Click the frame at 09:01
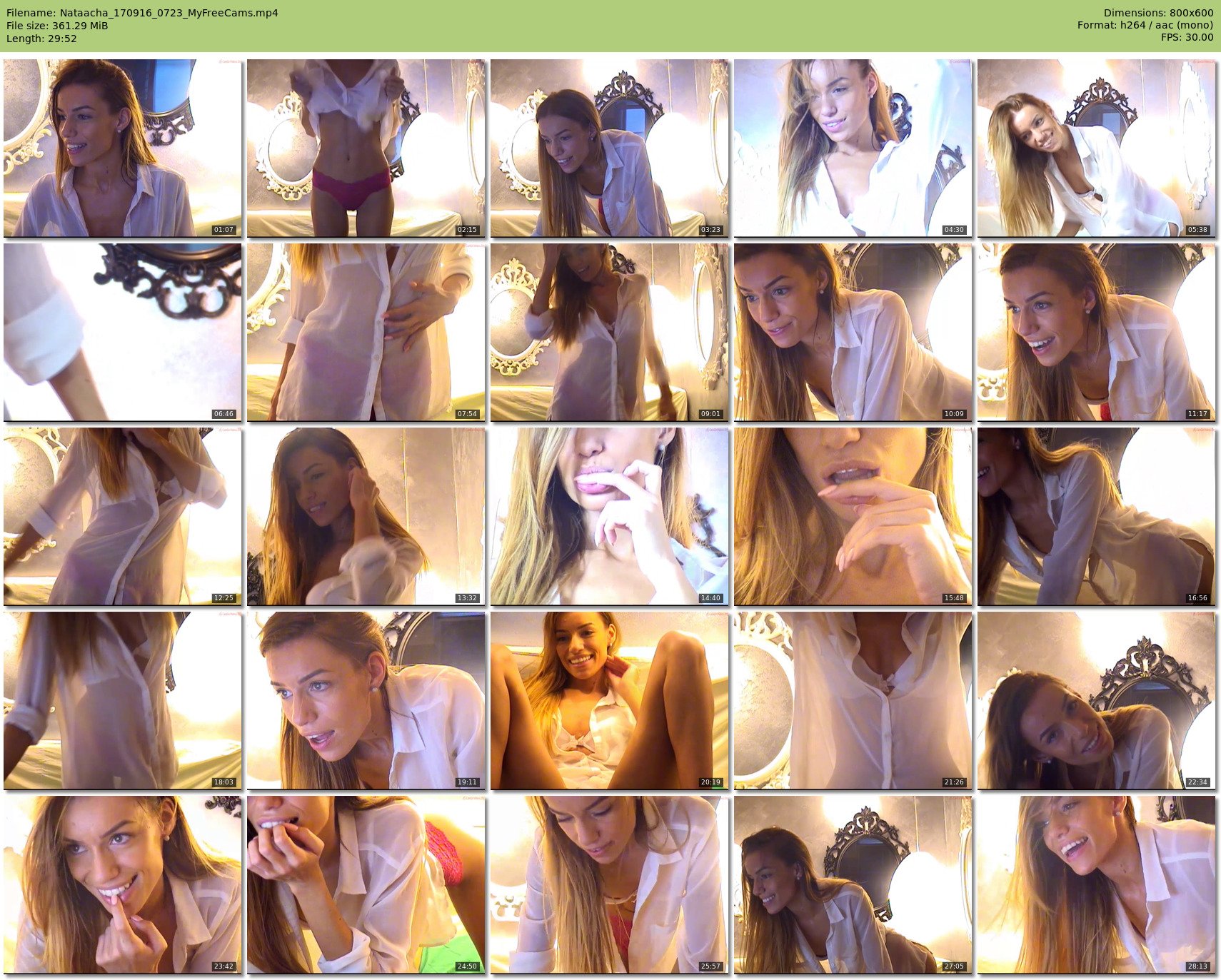Viewport: 1221px width, 980px height. [x=610, y=332]
